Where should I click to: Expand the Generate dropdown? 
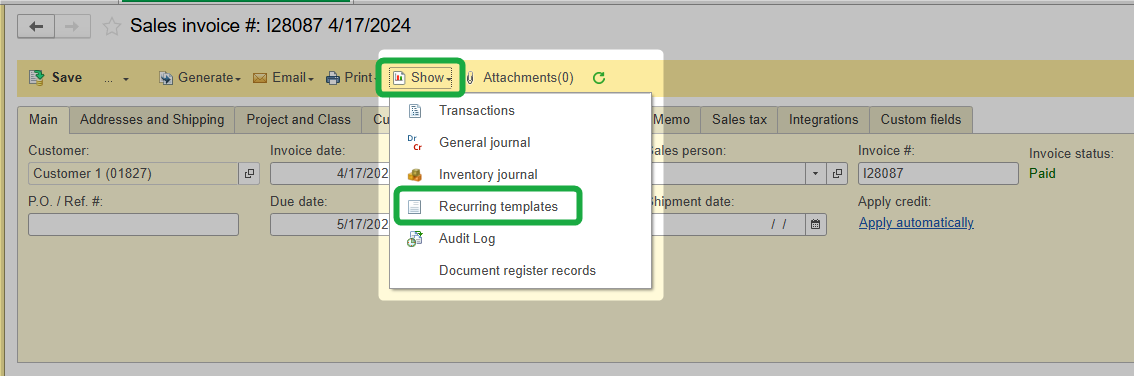(x=200, y=78)
